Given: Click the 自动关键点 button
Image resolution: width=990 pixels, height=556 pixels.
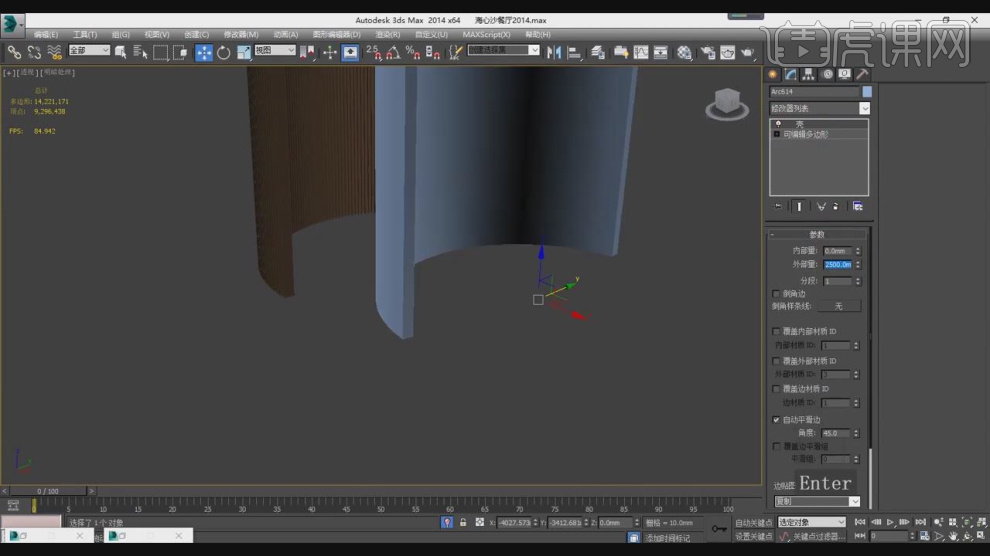Looking at the screenshot, I should pos(754,522).
